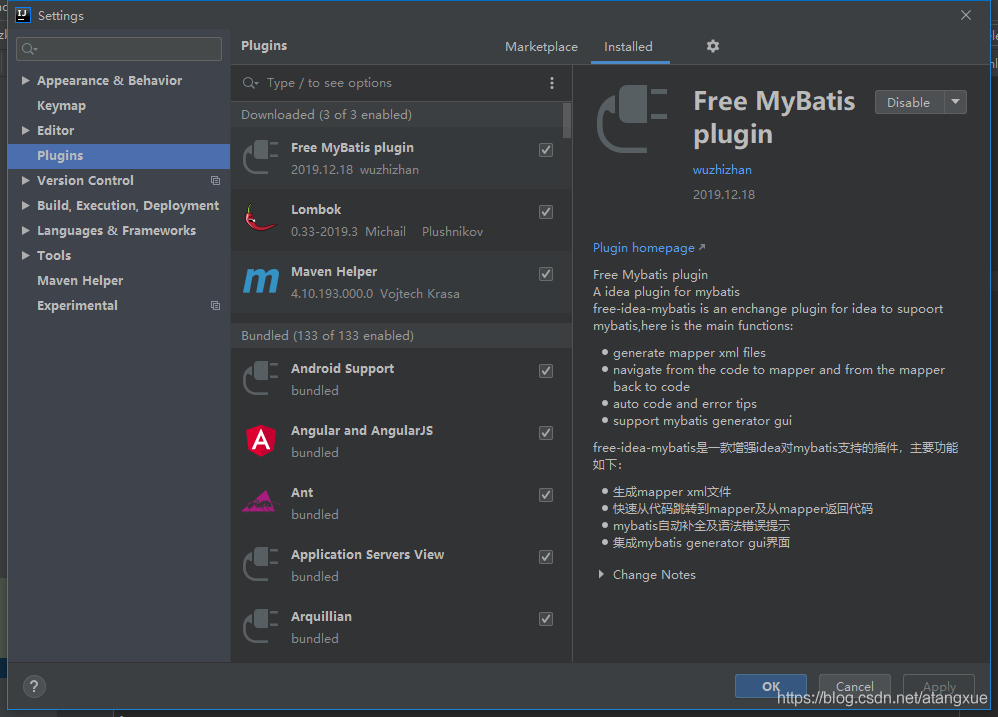998x717 pixels.
Task: Expand Appearance & Behavior in sidebar
Action: coord(25,80)
